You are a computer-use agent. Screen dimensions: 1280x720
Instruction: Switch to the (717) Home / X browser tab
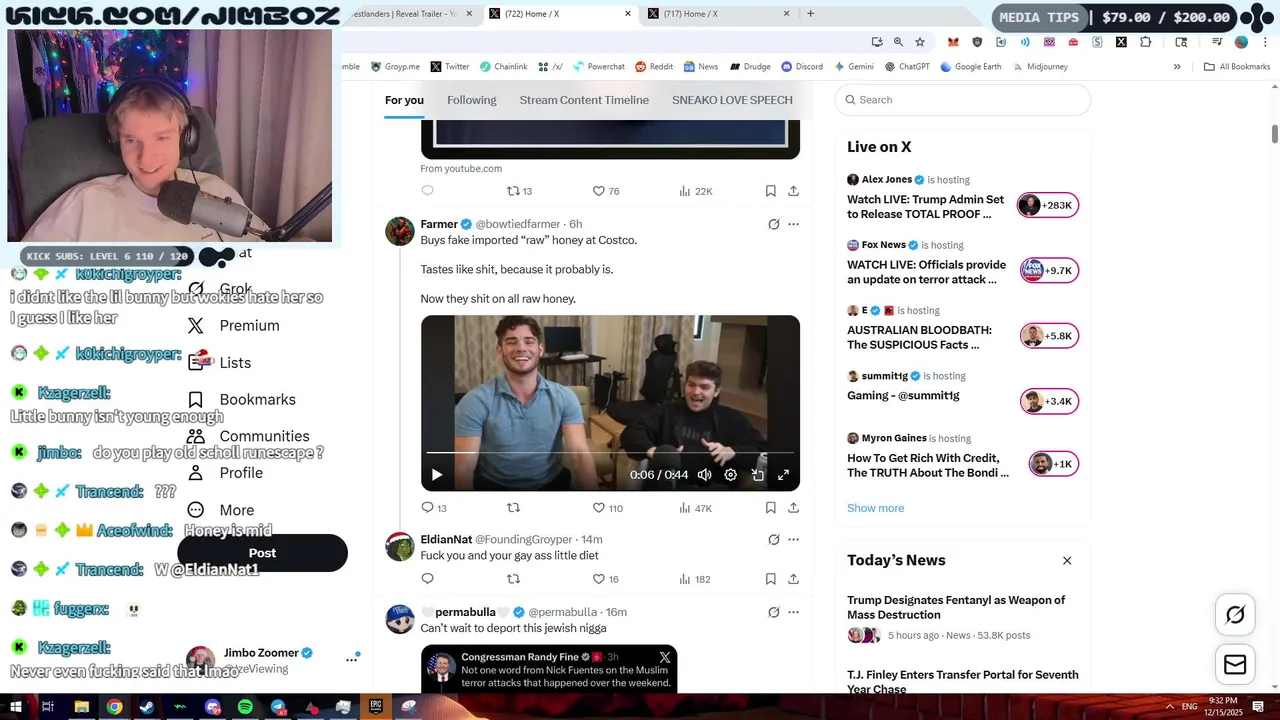[x=718, y=14]
